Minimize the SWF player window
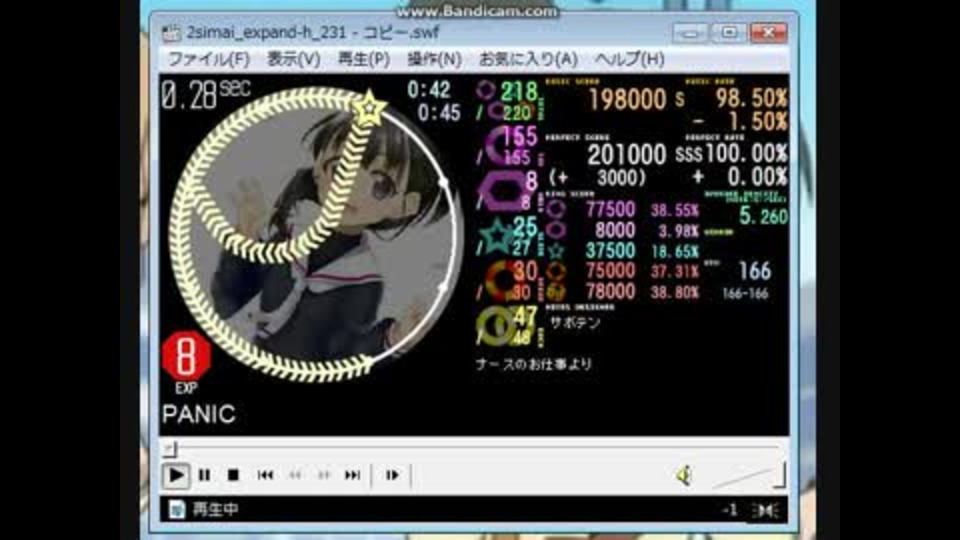The image size is (960, 540). click(x=691, y=33)
